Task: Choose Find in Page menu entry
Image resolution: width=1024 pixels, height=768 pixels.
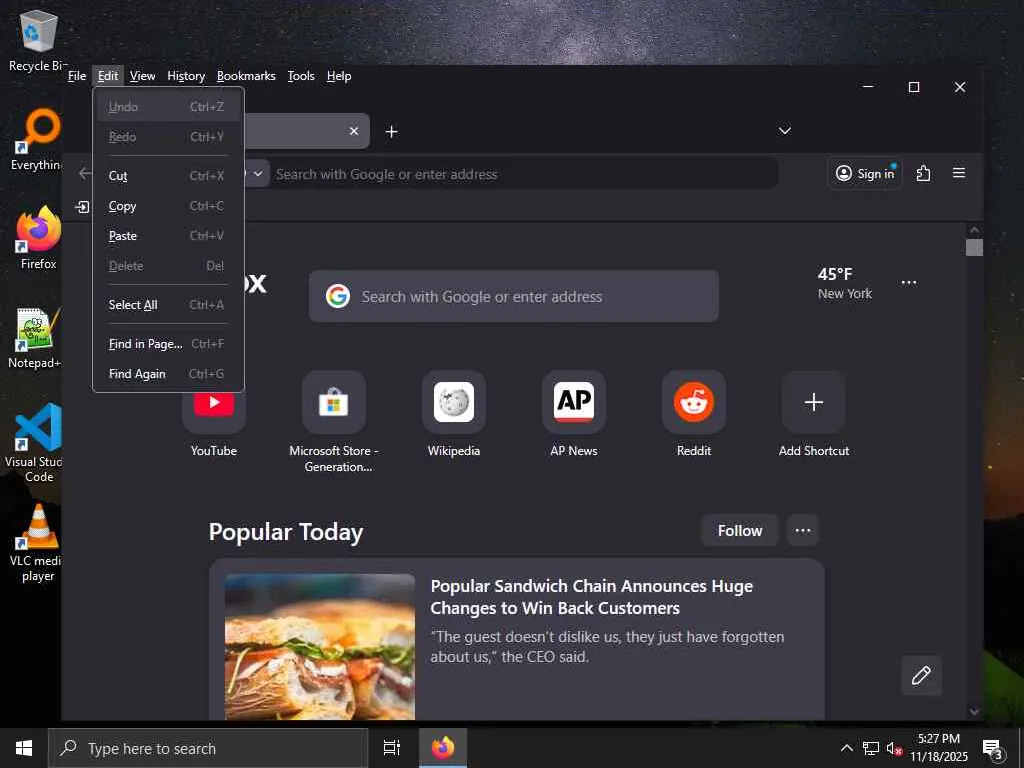Action: tap(168, 344)
